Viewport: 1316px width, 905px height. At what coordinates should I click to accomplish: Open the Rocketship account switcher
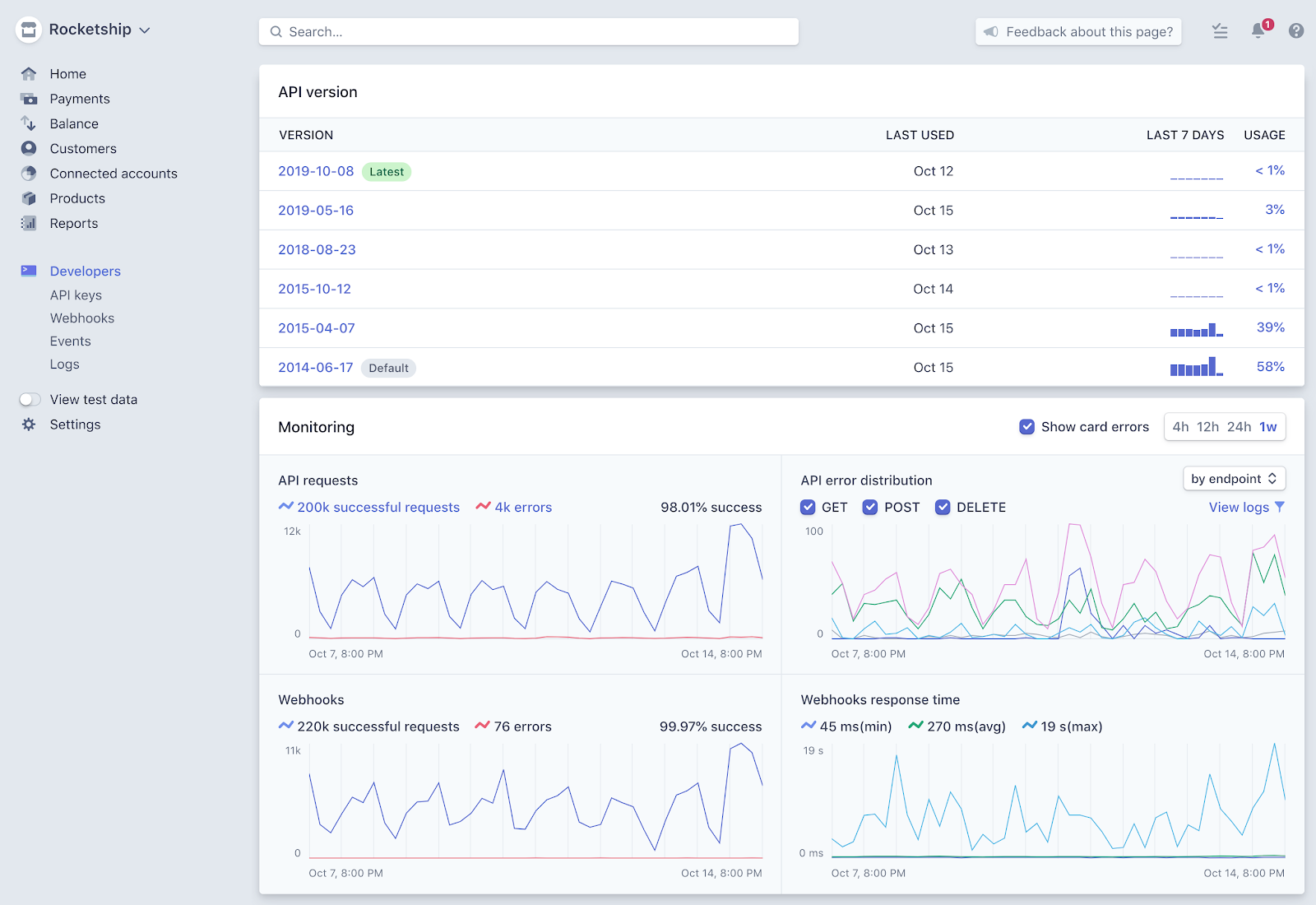[90, 29]
